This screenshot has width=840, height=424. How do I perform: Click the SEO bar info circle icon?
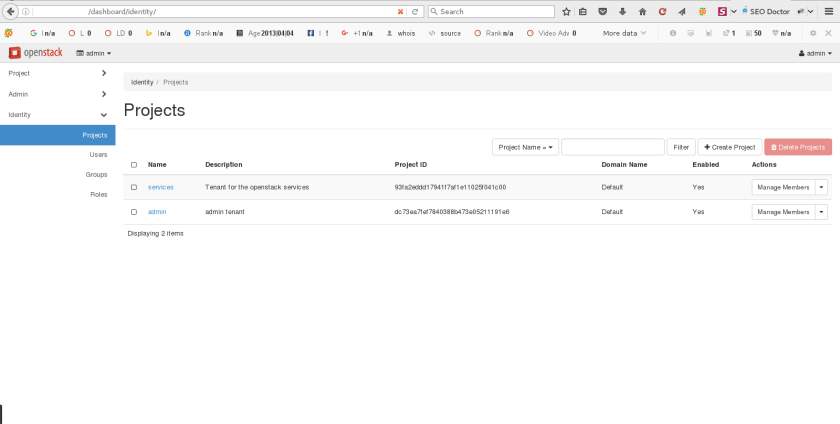pos(673,33)
